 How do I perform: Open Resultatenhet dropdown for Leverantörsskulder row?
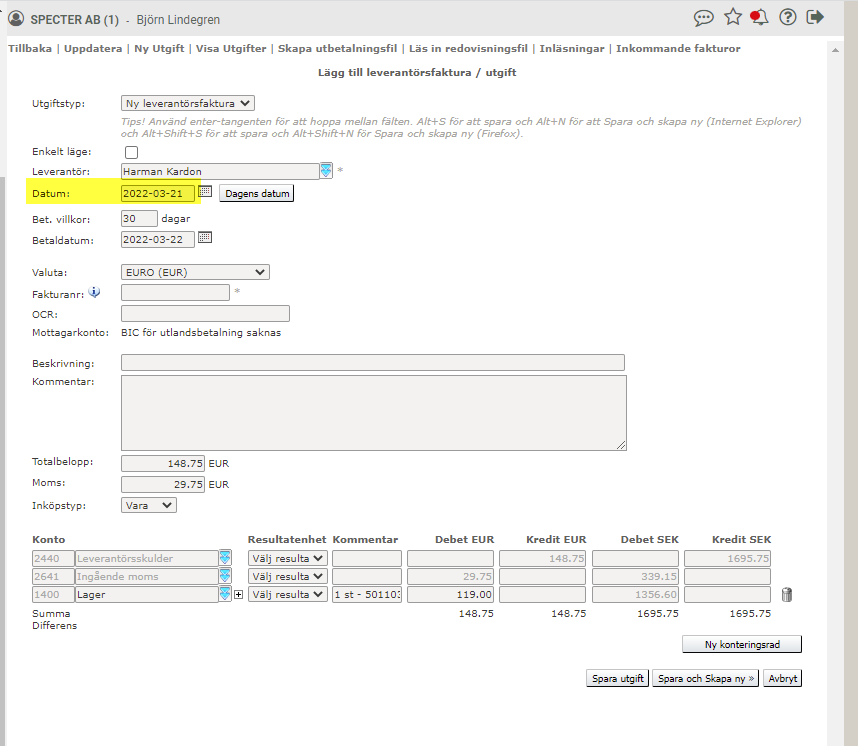[287, 558]
